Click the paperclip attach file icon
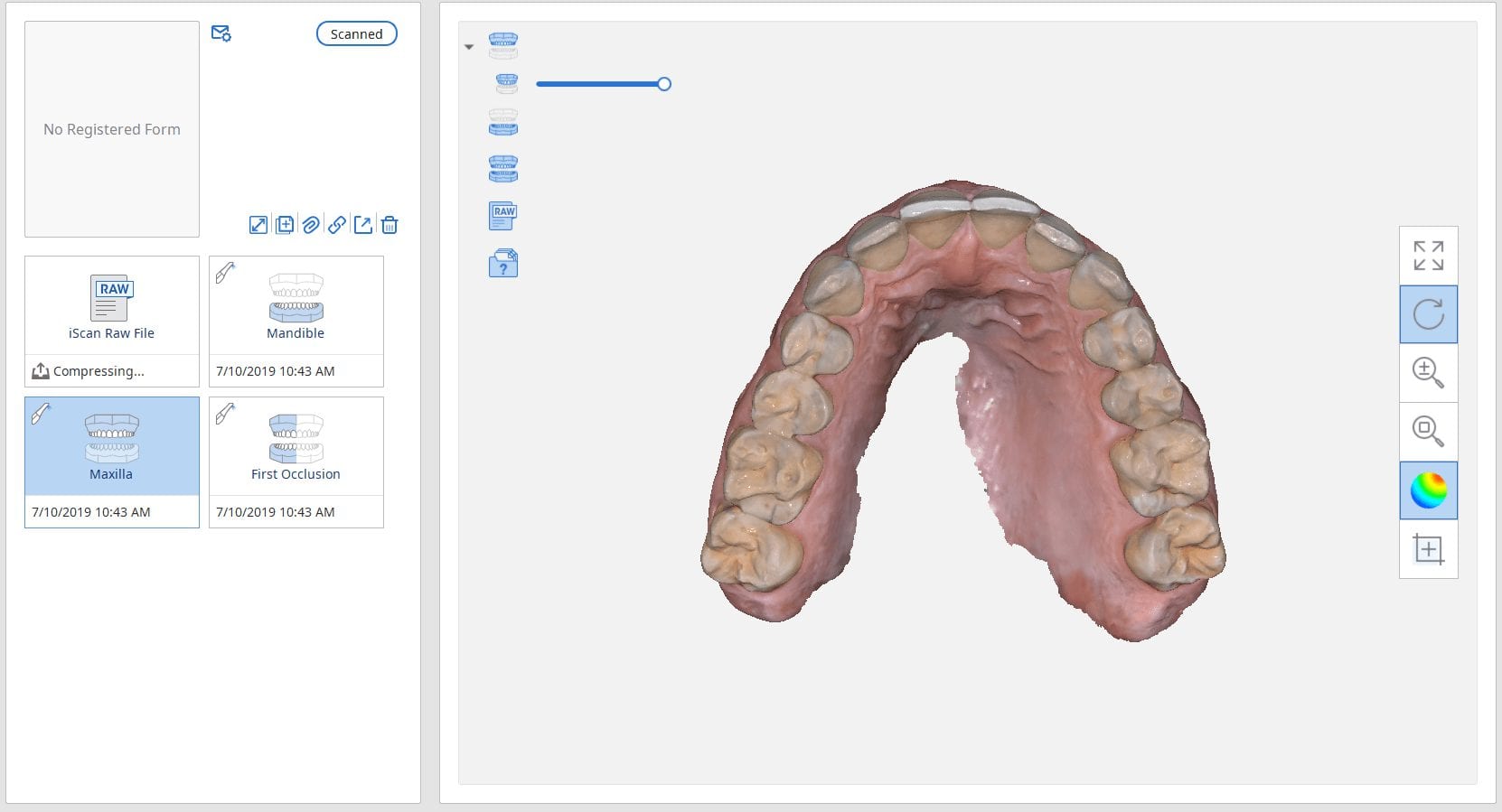 click(x=311, y=225)
